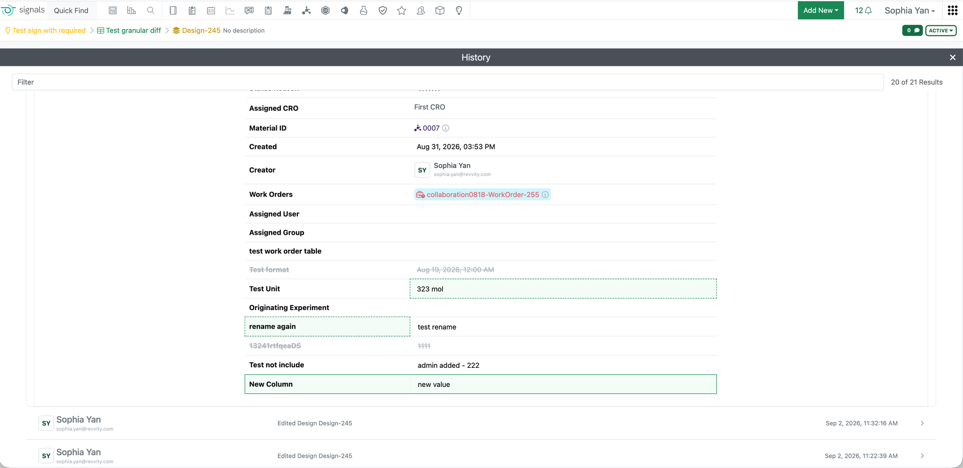Open the 3D cube icon
Viewport: 963px width, 468px height.
pyautogui.click(x=440, y=10)
